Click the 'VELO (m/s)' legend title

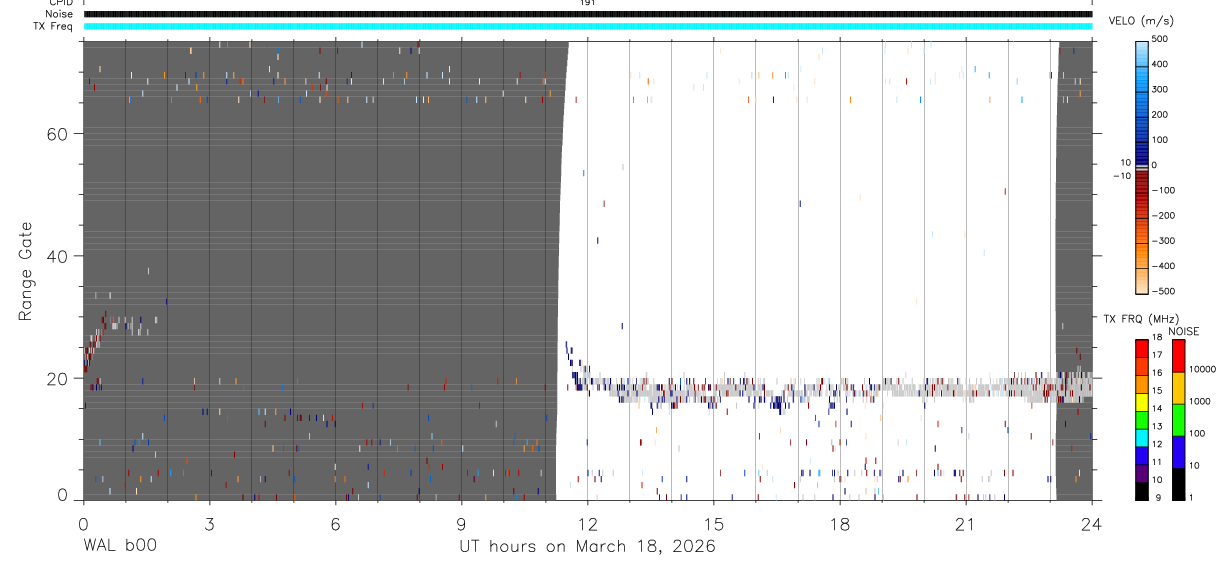point(1141,21)
